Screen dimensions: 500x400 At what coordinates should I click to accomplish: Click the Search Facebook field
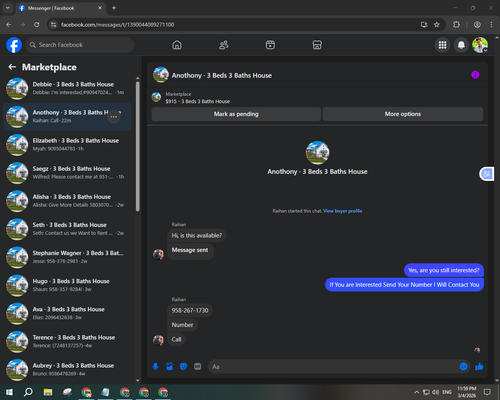(x=80, y=45)
